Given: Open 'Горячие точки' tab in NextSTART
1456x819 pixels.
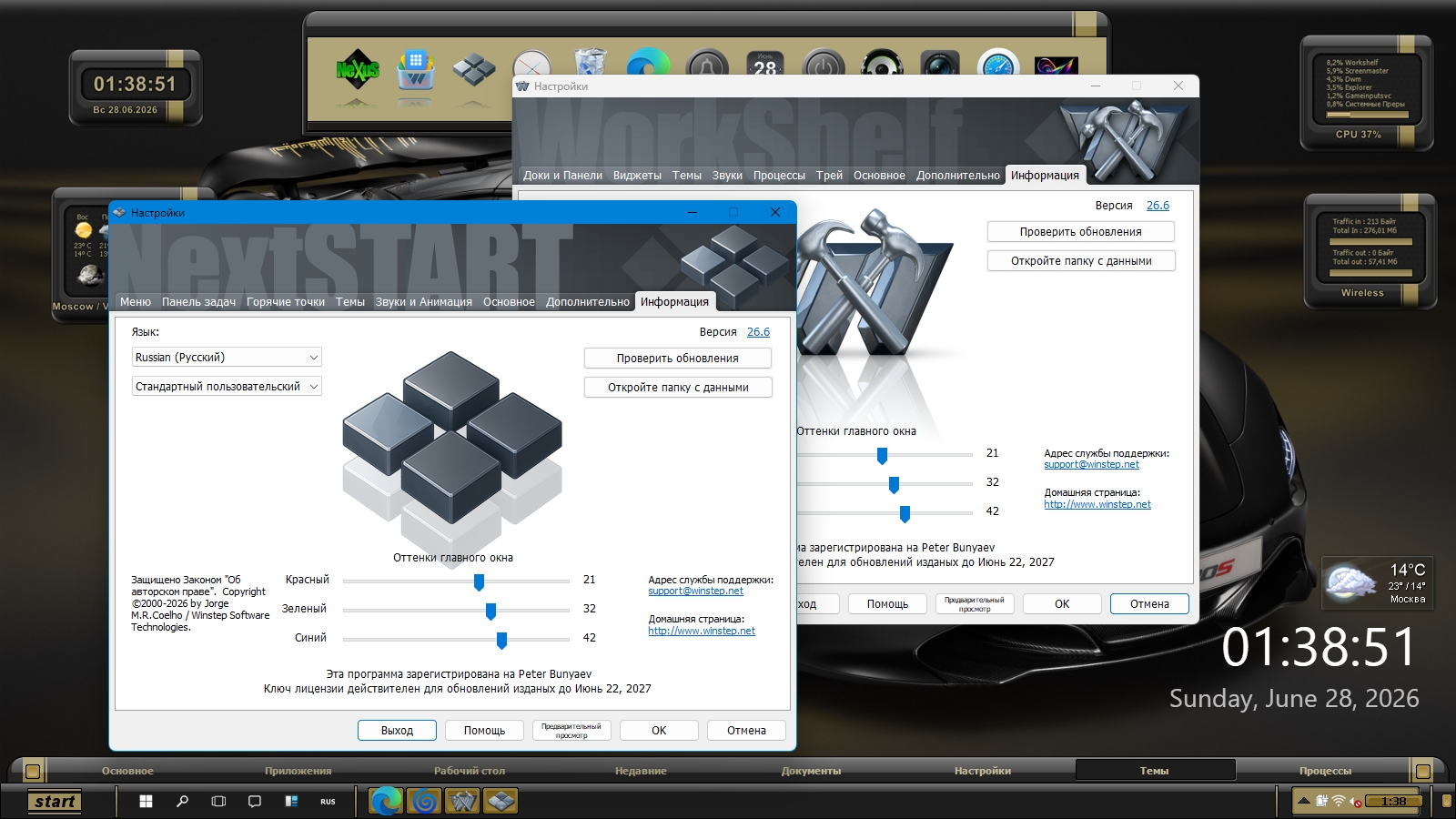Looking at the screenshot, I should coord(286,302).
